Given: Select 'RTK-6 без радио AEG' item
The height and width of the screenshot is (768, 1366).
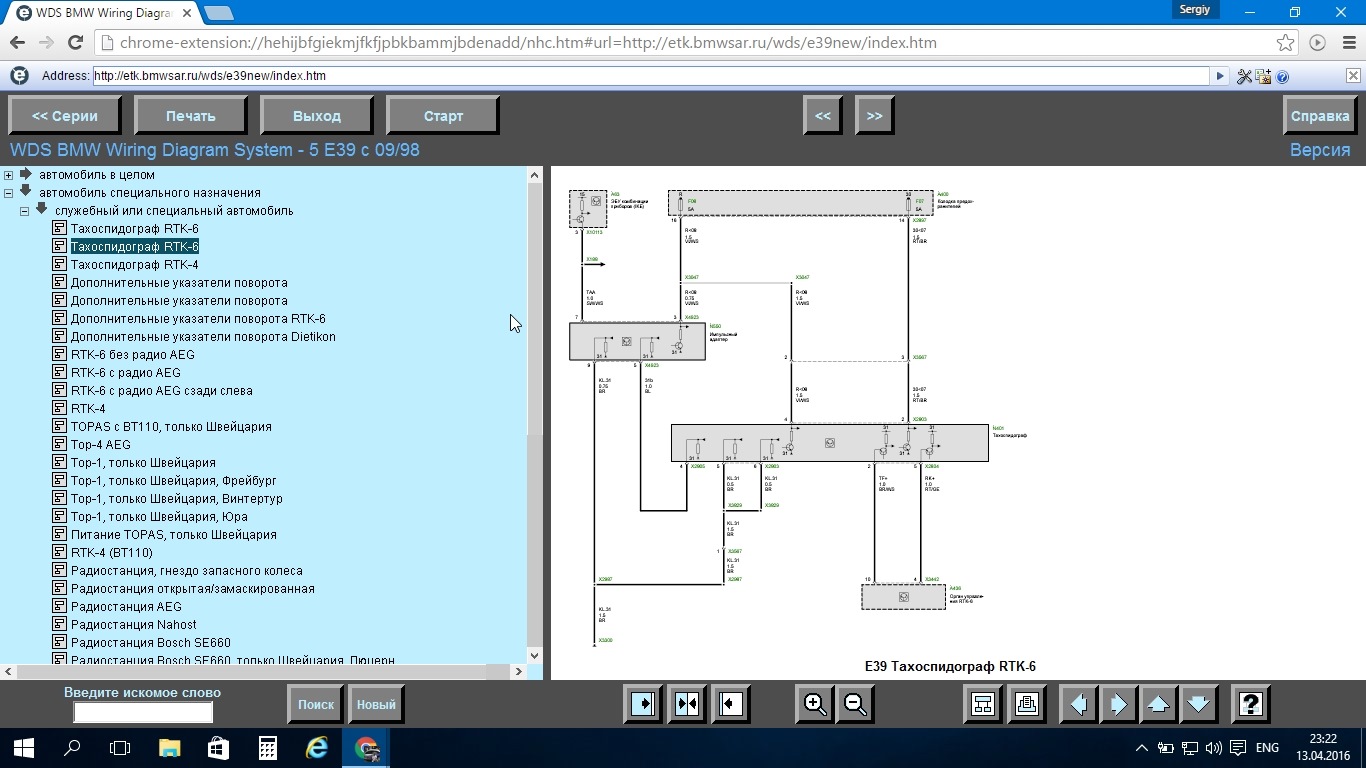Looking at the screenshot, I should [x=132, y=355].
